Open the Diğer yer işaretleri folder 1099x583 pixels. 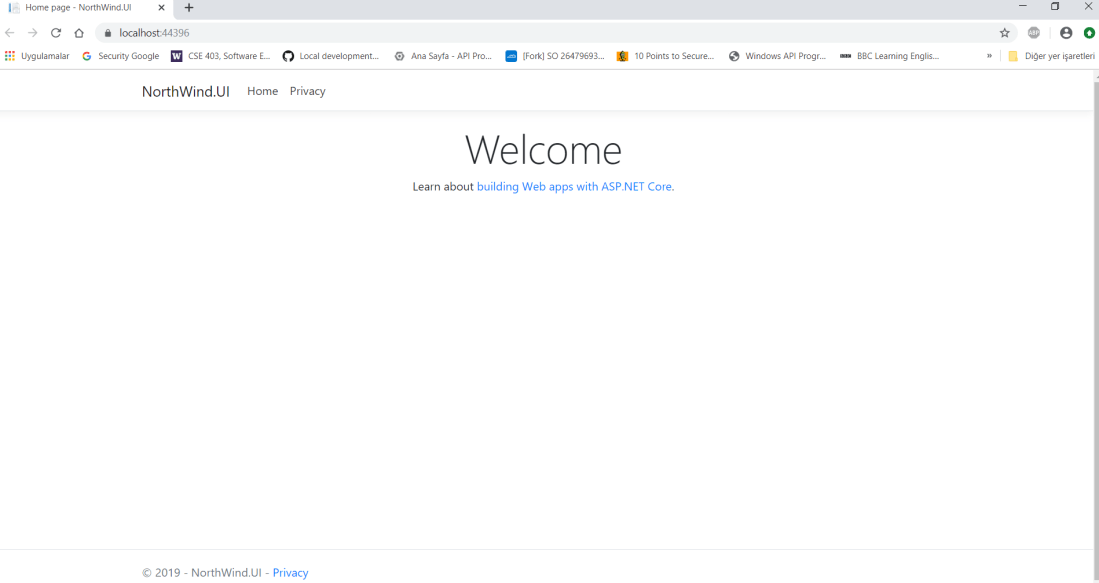point(1051,56)
